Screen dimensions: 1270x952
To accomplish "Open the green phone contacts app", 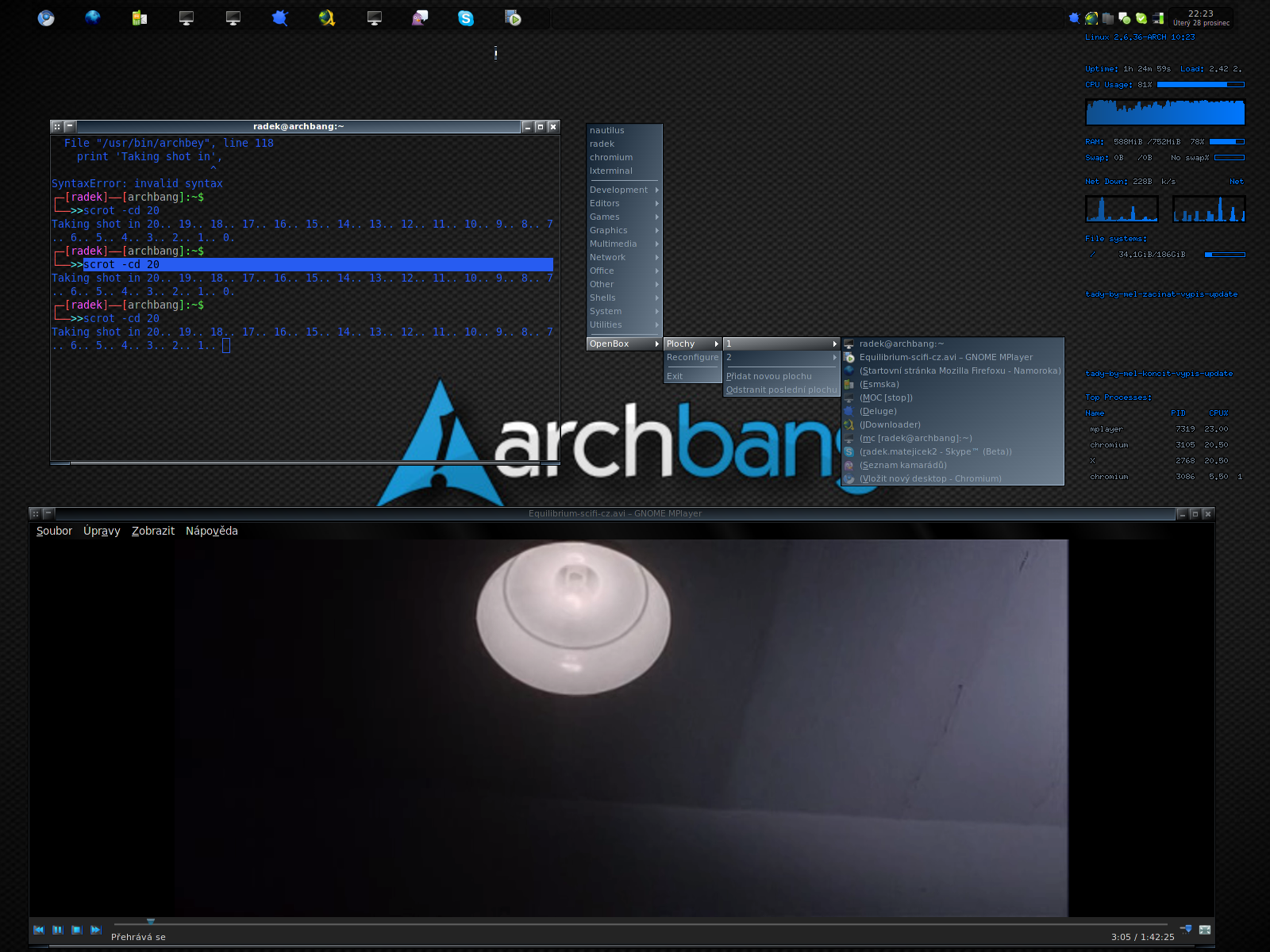I will [x=140, y=17].
